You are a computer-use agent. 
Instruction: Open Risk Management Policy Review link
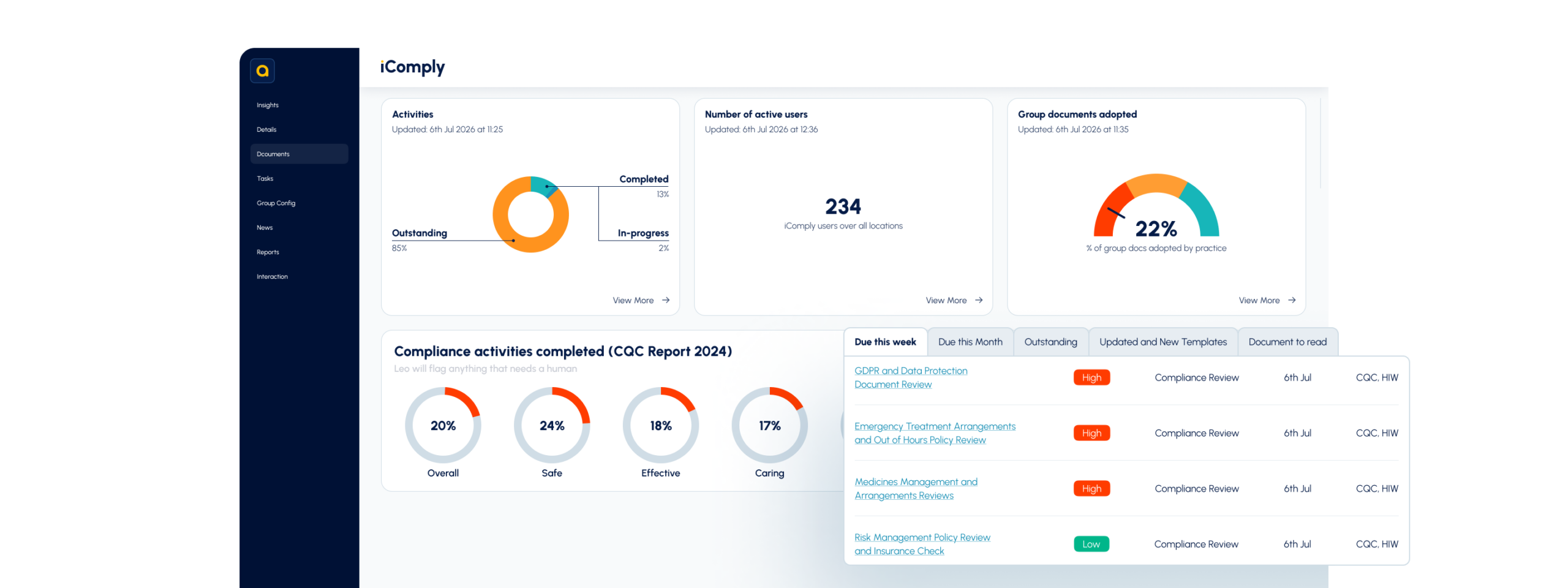pyautogui.click(x=922, y=544)
